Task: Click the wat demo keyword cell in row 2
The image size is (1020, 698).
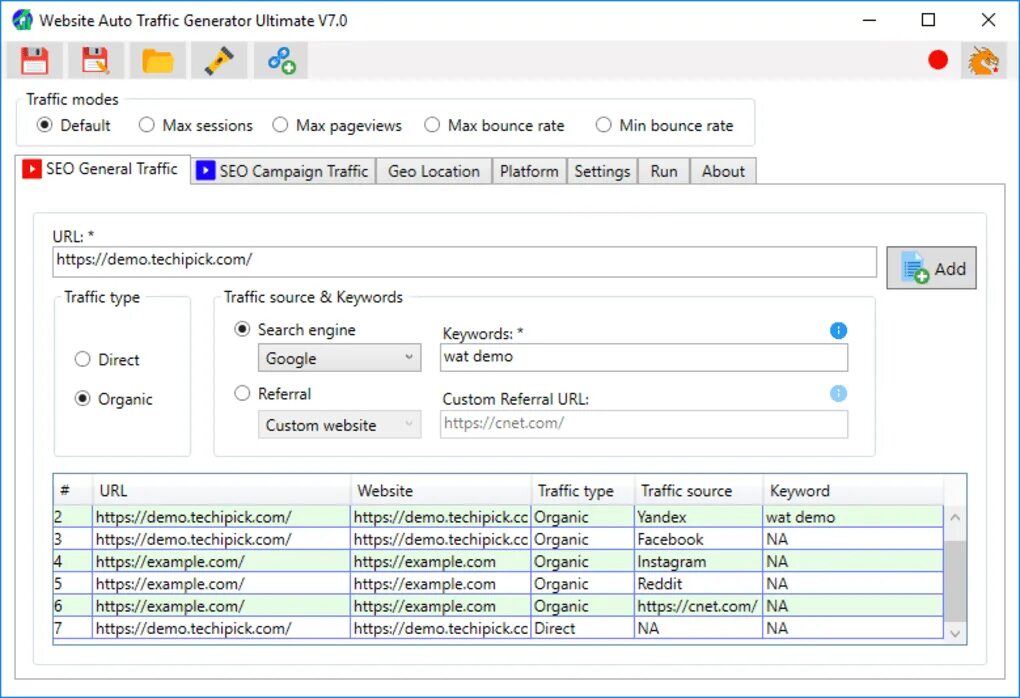Action: pyautogui.click(x=853, y=517)
